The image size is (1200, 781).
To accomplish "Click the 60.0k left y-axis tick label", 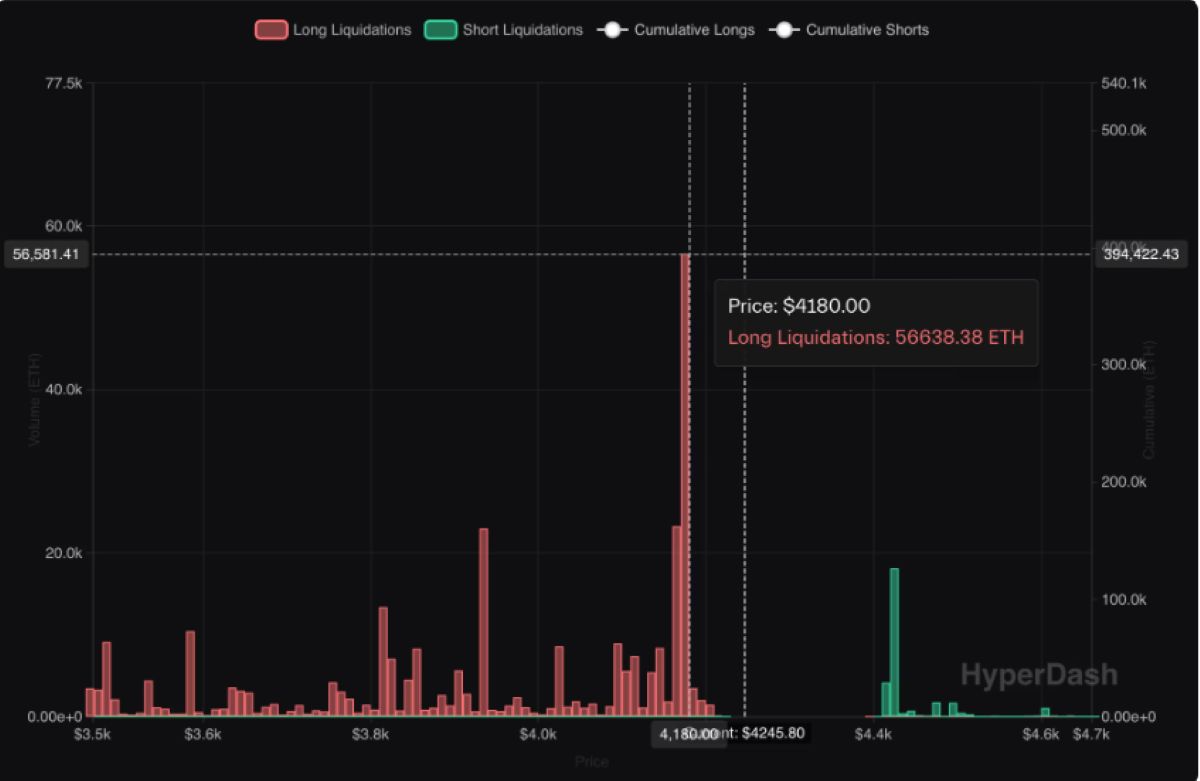I will pos(61,225).
